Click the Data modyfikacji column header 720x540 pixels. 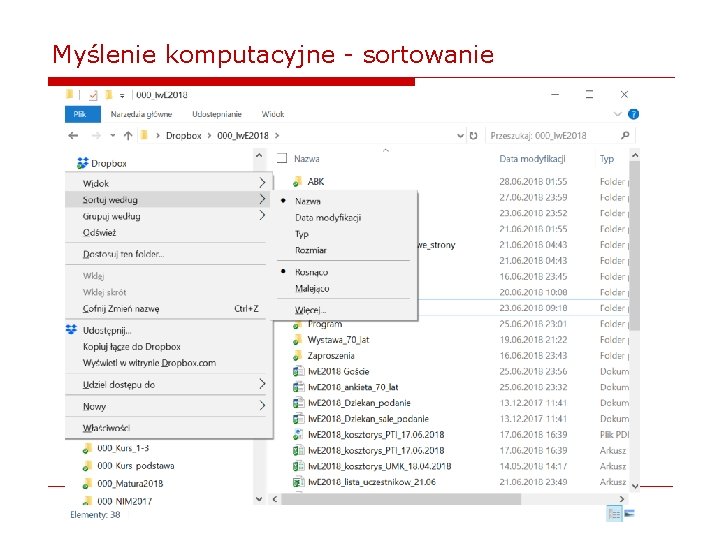coord(532,159)
